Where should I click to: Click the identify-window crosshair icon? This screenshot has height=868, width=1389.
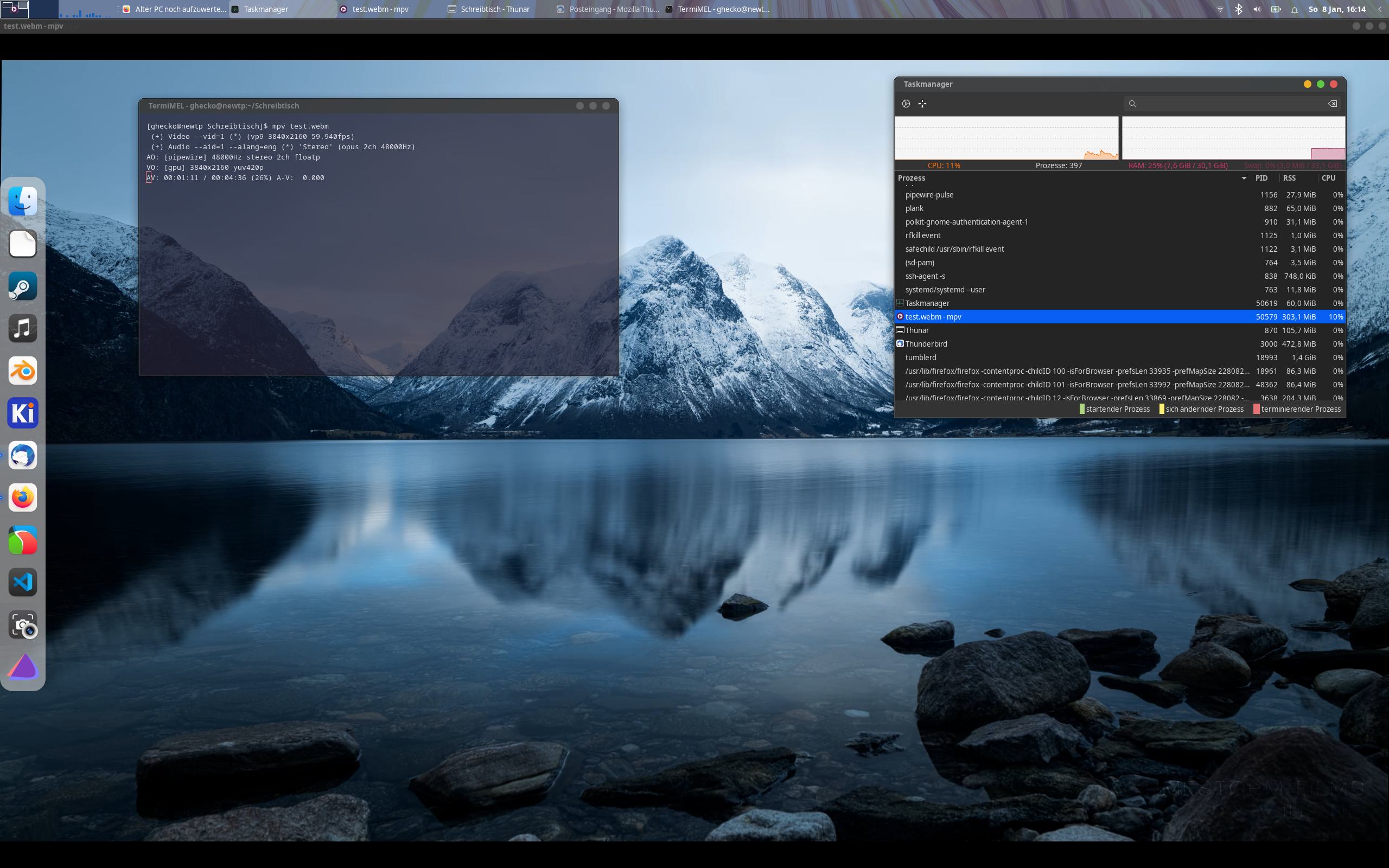pyautogui.click(x=922, y=104)
